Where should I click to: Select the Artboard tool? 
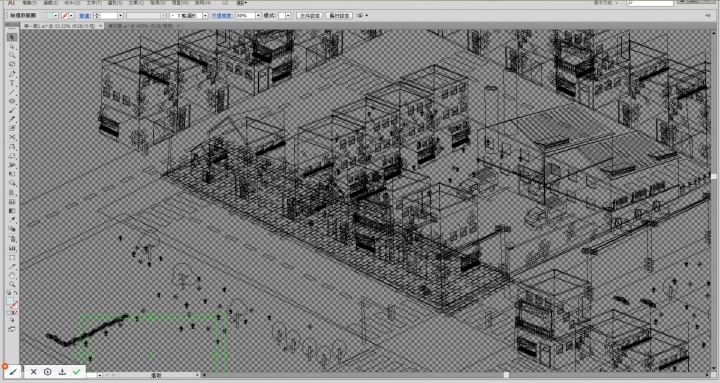[12, 257]
